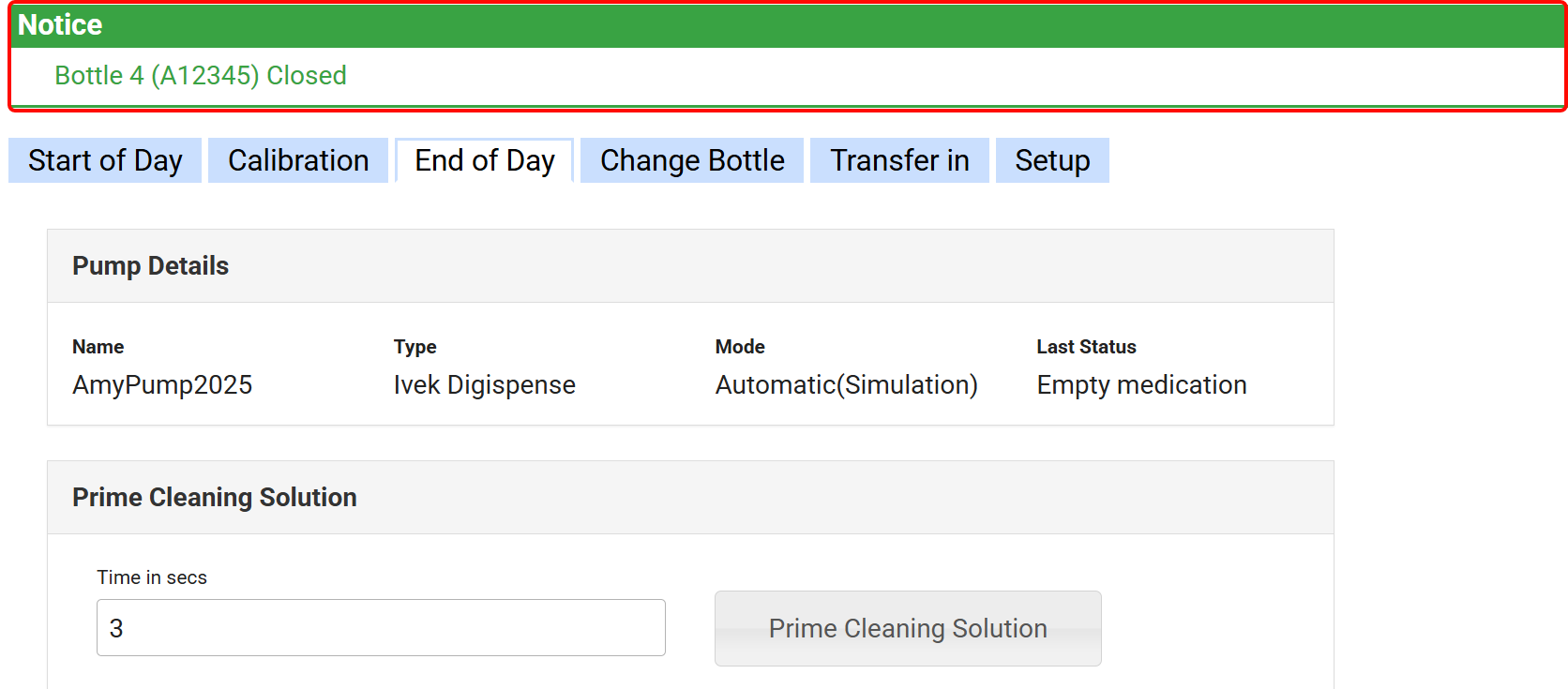This screenshot has width=1568, height=689.
Task: Click the Automatic(Simulation) mode value
Action: pyautogui.click(x=846, y=384)
